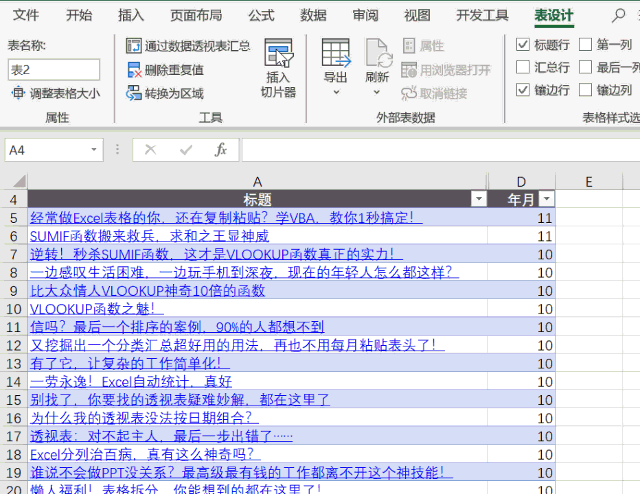Click Insert Slicer (插入切片器) icon

(x=278, y=52)
